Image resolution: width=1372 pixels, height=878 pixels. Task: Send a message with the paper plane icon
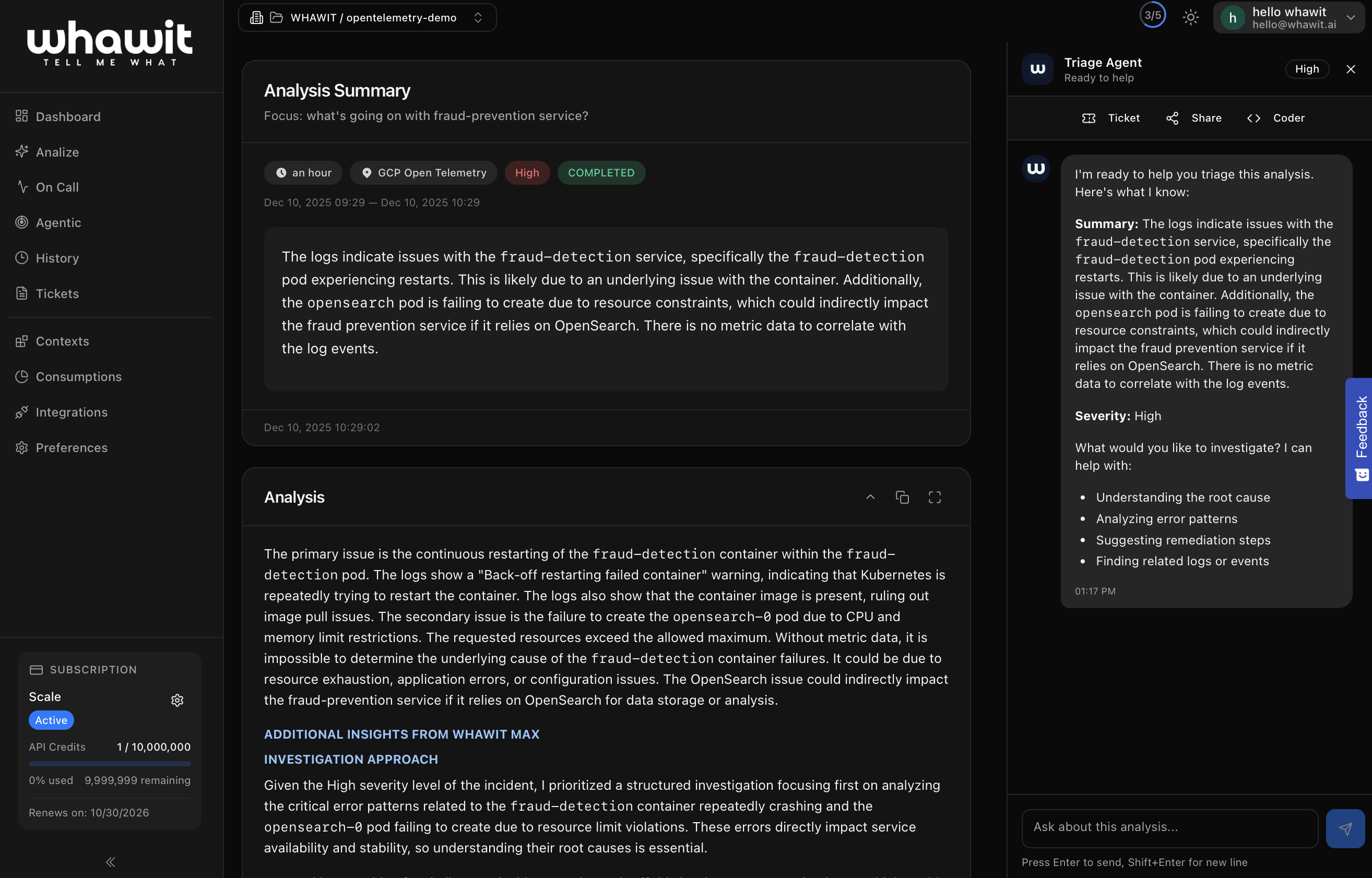1345,828
